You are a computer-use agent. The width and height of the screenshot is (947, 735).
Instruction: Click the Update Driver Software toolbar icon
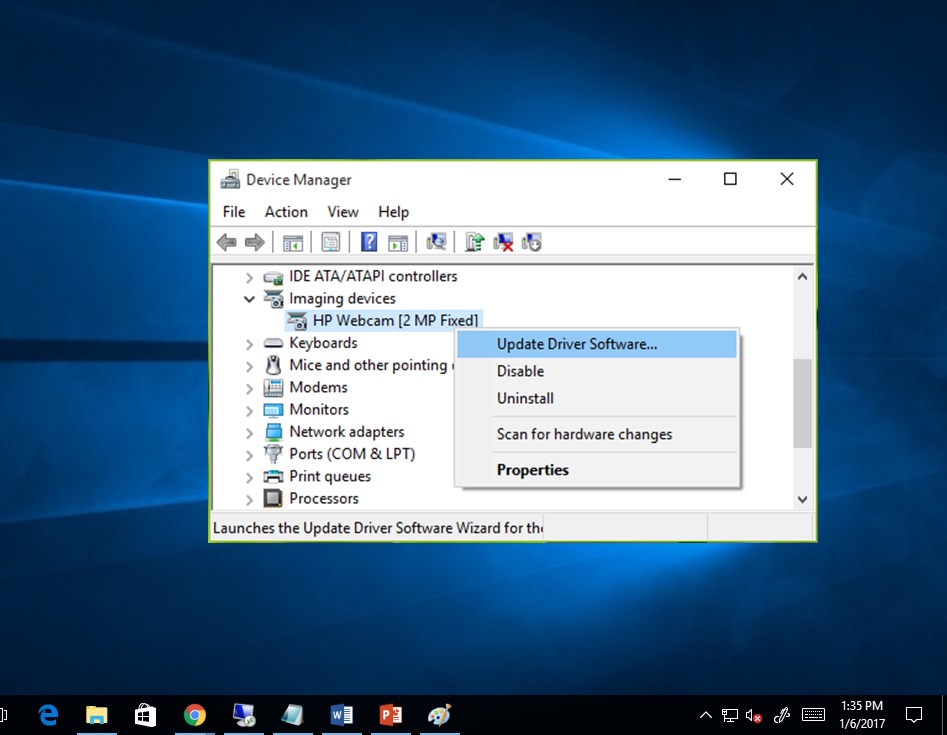475,242
